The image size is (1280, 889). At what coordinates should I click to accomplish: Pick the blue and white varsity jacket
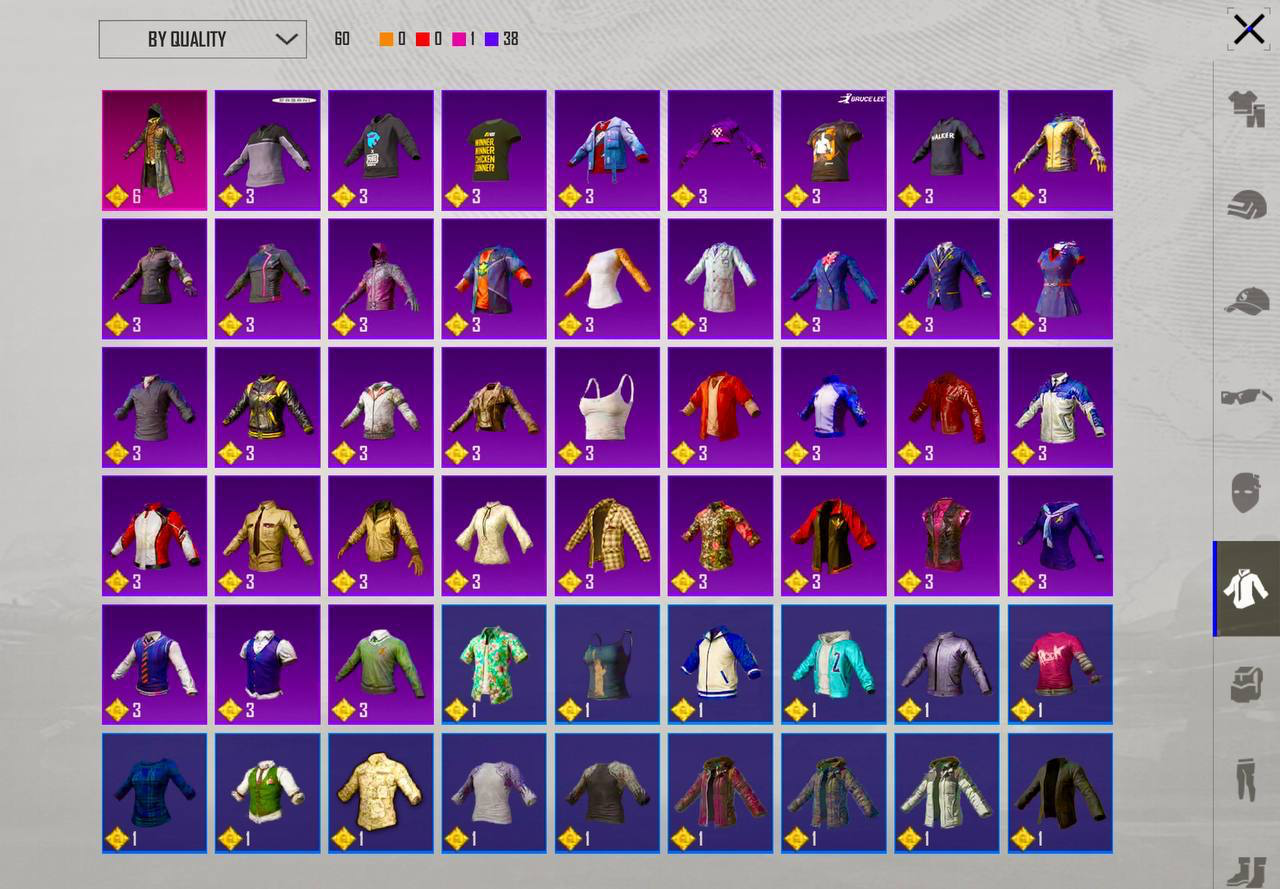(x=720, y=664)
